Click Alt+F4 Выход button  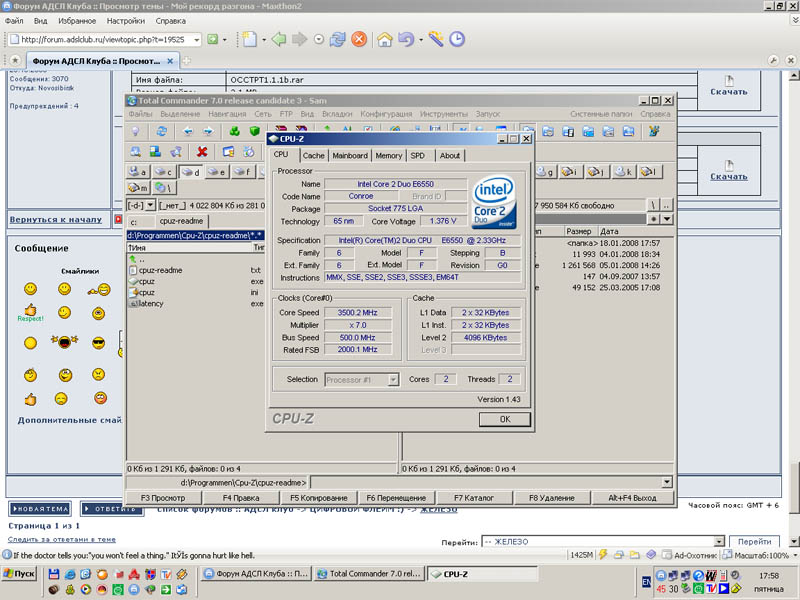pyautogui.click(x=632, y=498)
